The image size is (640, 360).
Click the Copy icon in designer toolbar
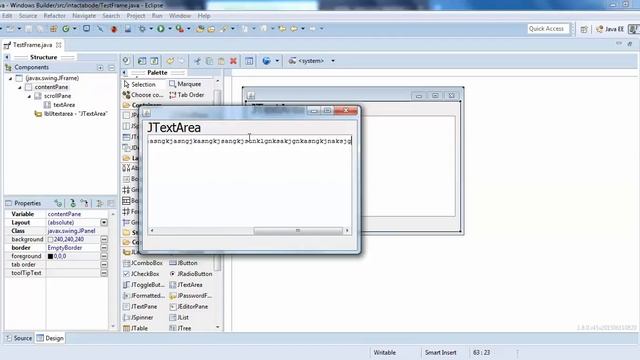209,61
